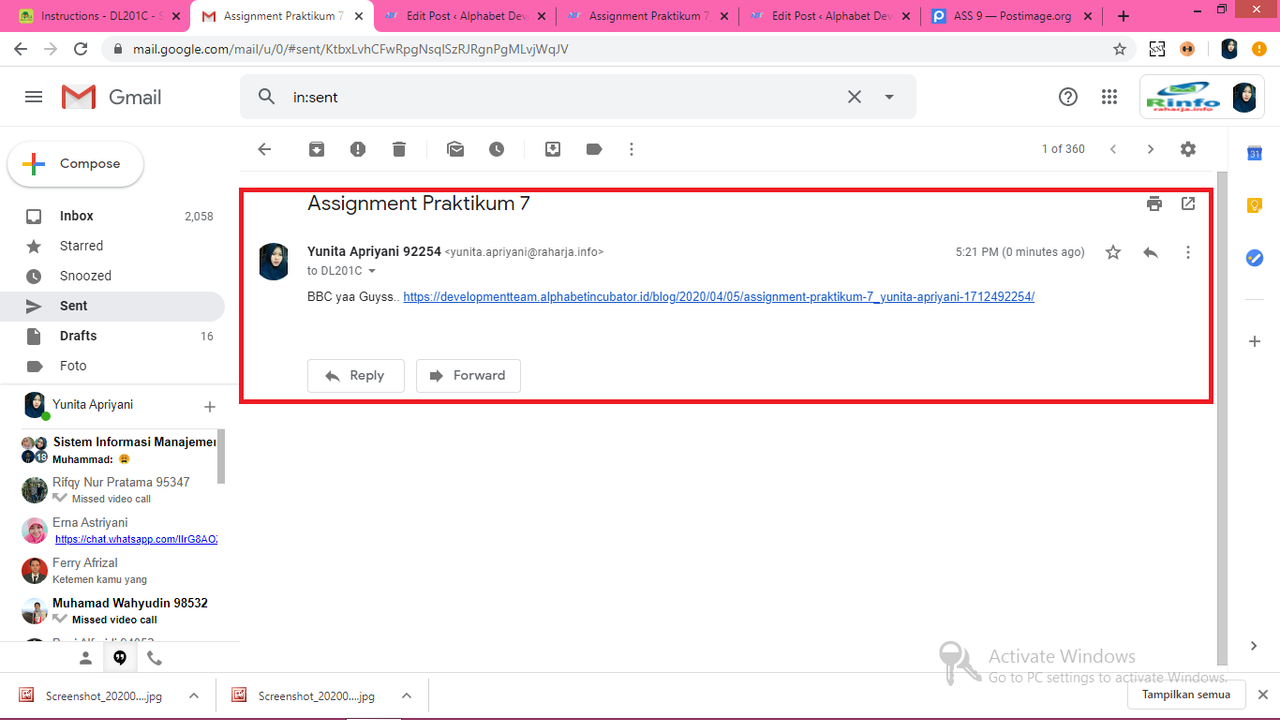
Task: Show recipient details arrow next to DL201C
Action: 372,271
